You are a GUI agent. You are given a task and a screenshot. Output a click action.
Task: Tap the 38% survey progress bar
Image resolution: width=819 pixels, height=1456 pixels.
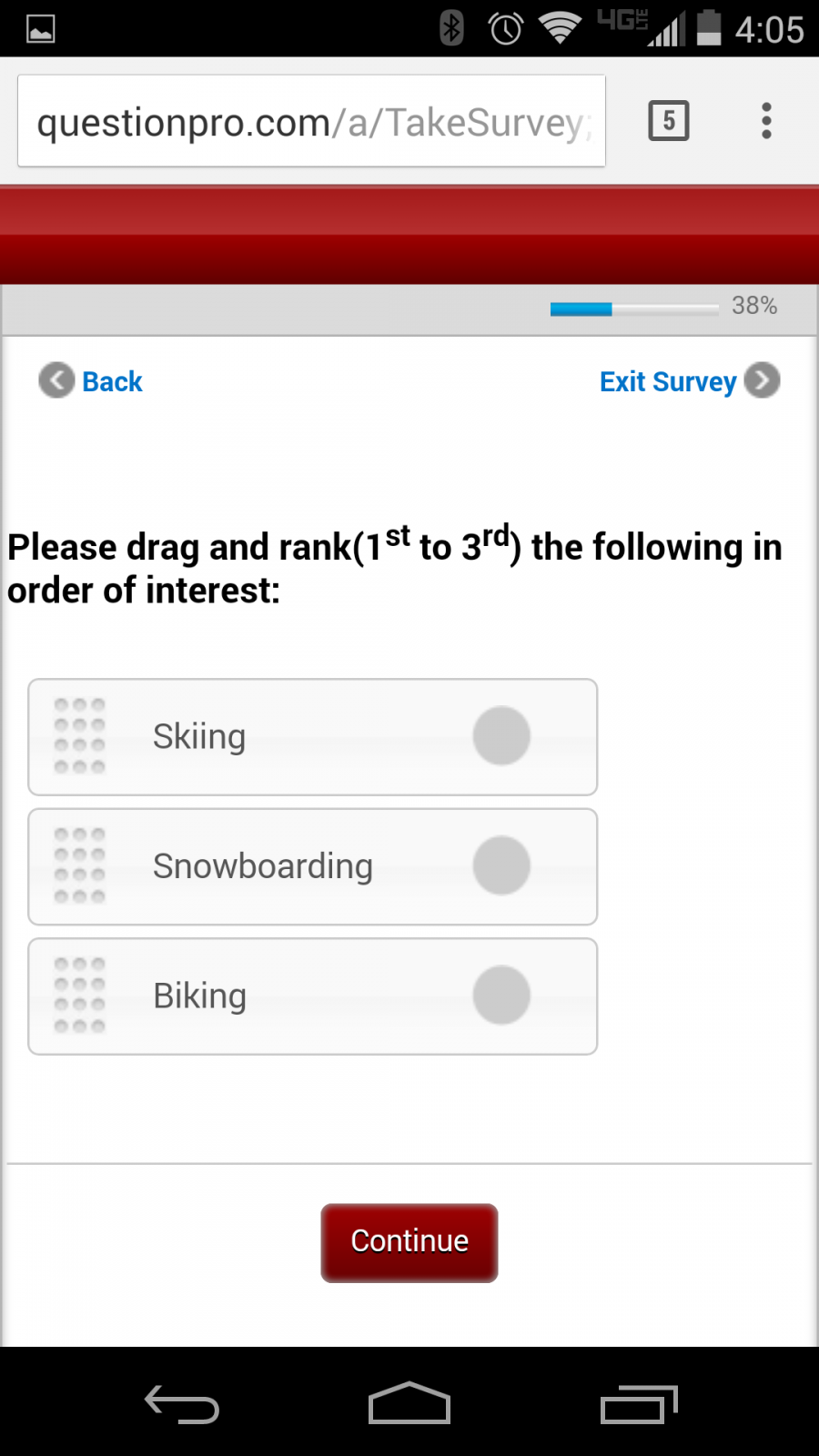coord(632,308)
